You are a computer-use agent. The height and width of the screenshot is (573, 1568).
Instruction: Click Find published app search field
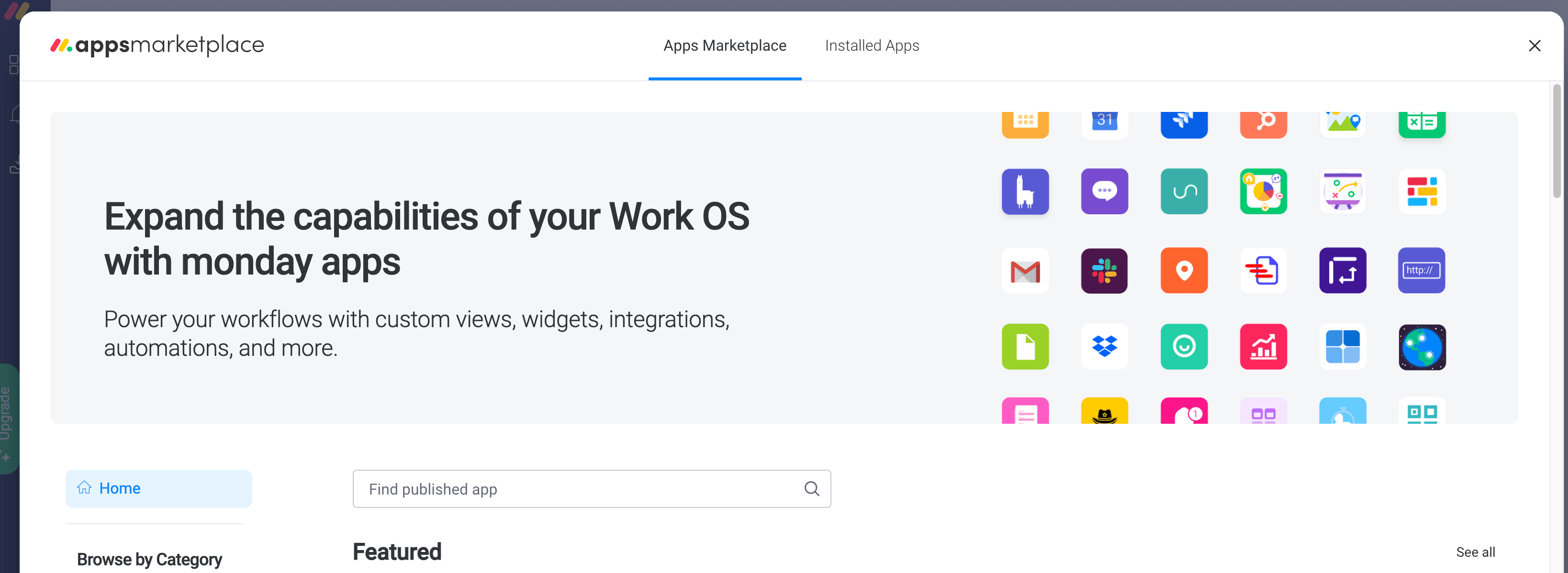click(592, 489)
